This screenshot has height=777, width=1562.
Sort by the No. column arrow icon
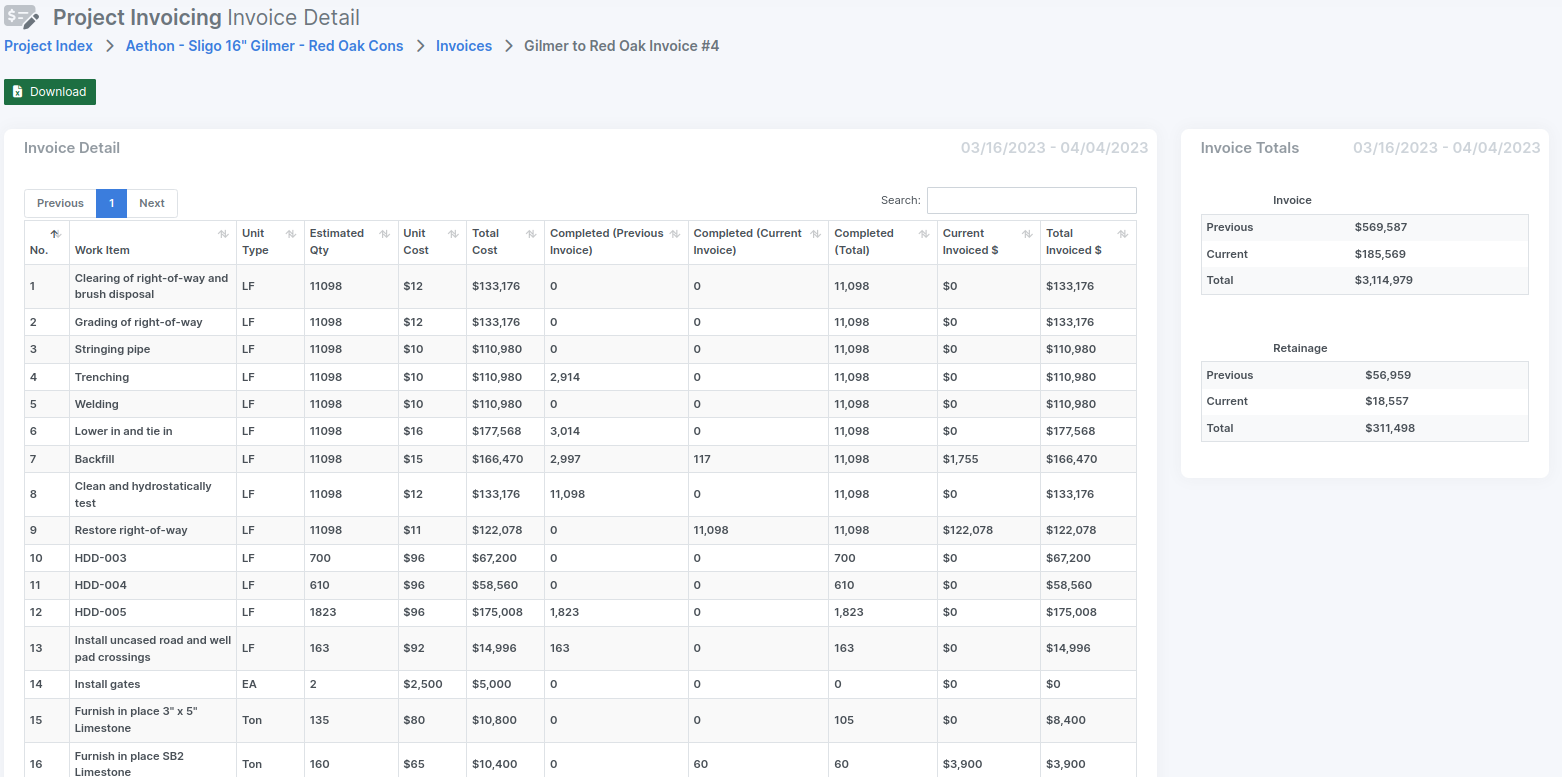[x=55, y=234]
